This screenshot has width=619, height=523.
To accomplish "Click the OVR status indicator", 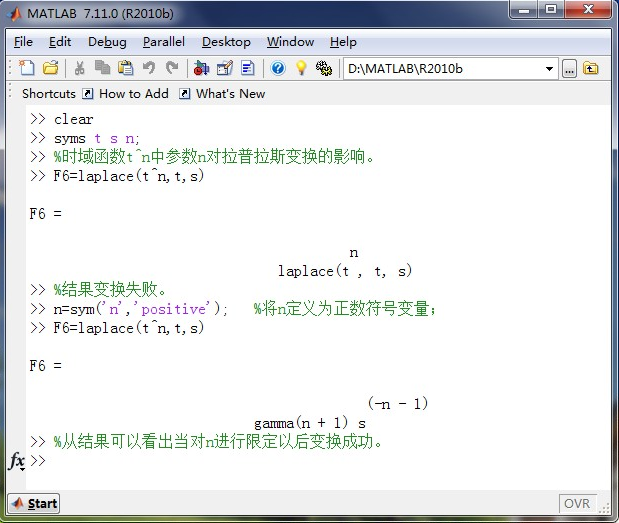I will tap(577, 504).
